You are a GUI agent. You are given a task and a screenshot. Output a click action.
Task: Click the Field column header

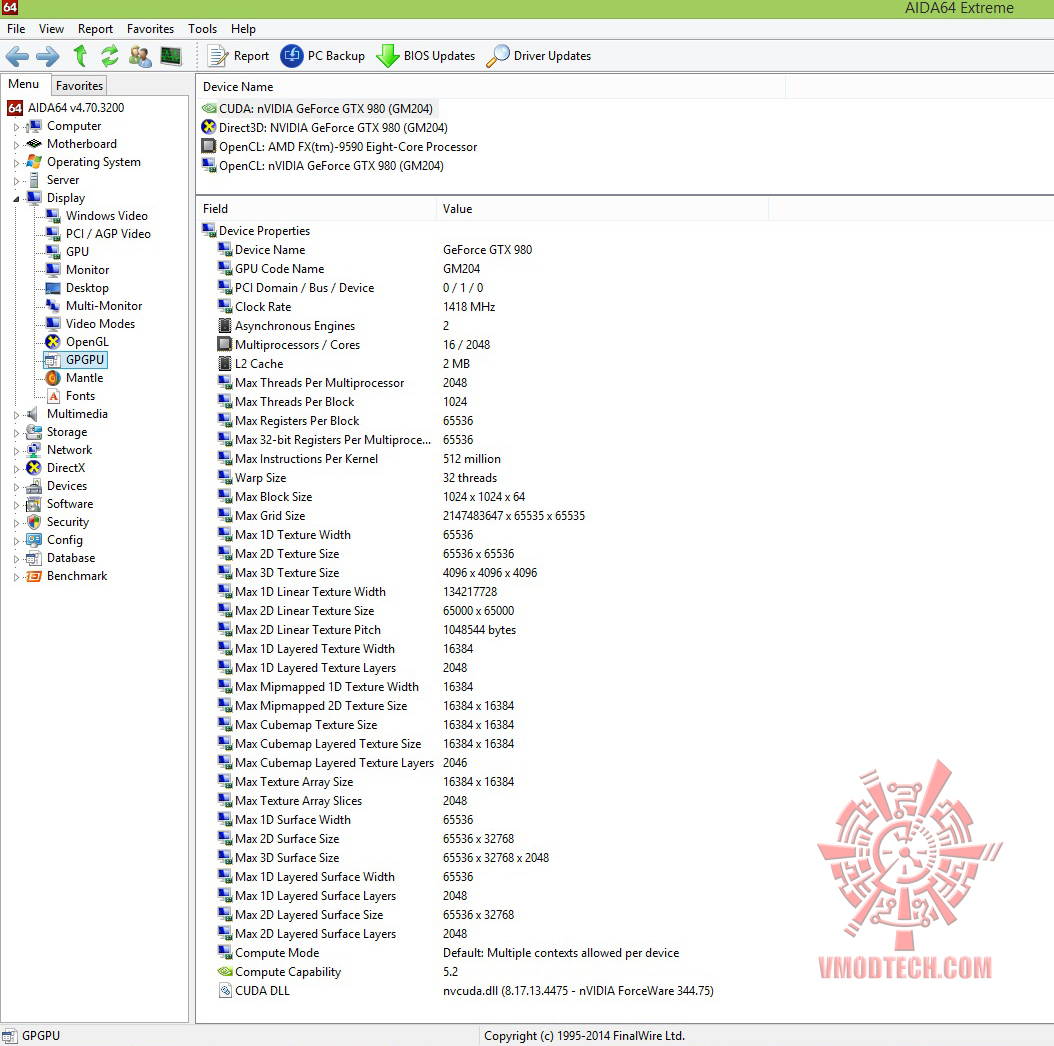pos(317,209)
